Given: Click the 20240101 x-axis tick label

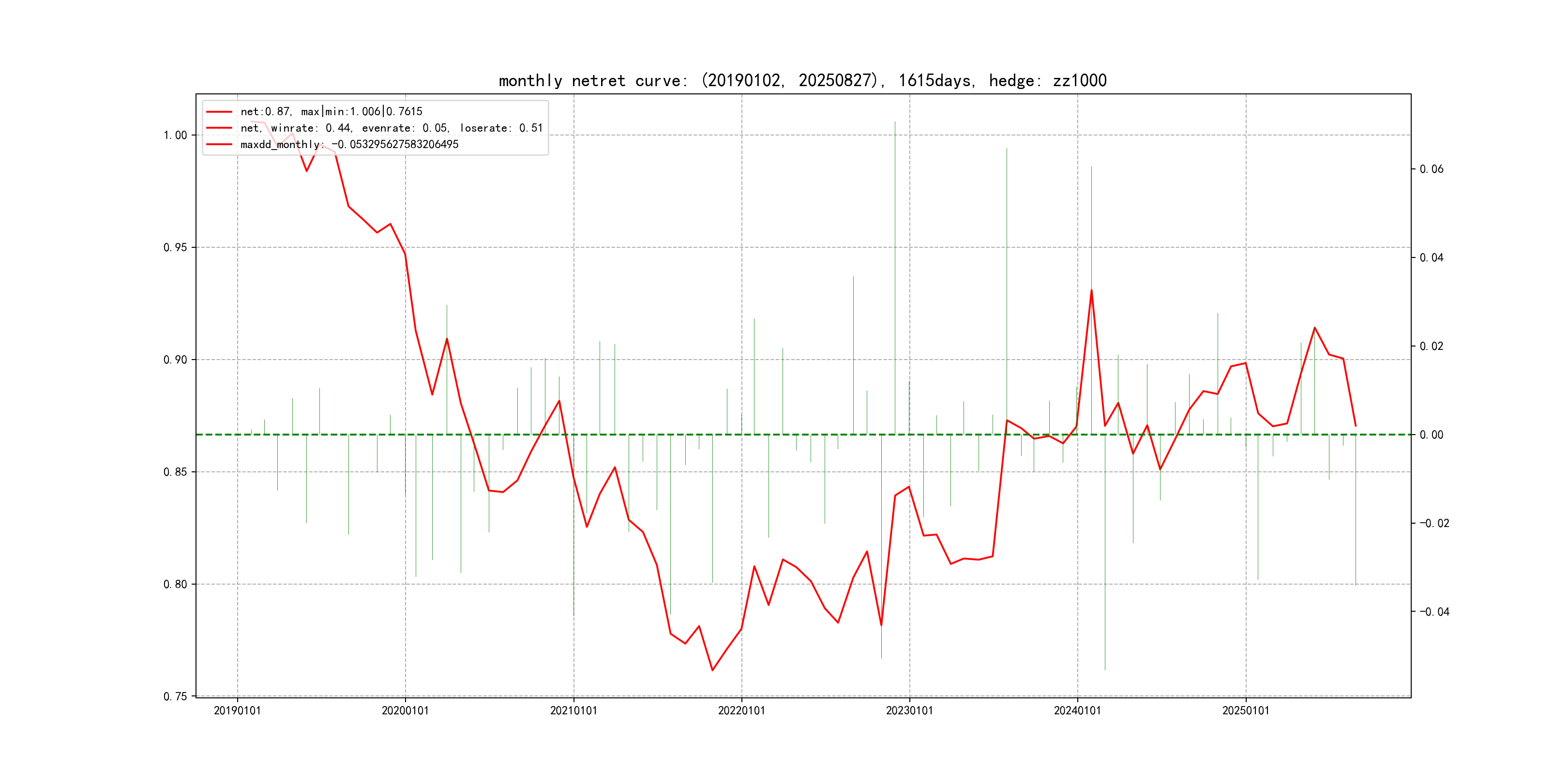Looking at the screenshot, I should pos(1077,710).
